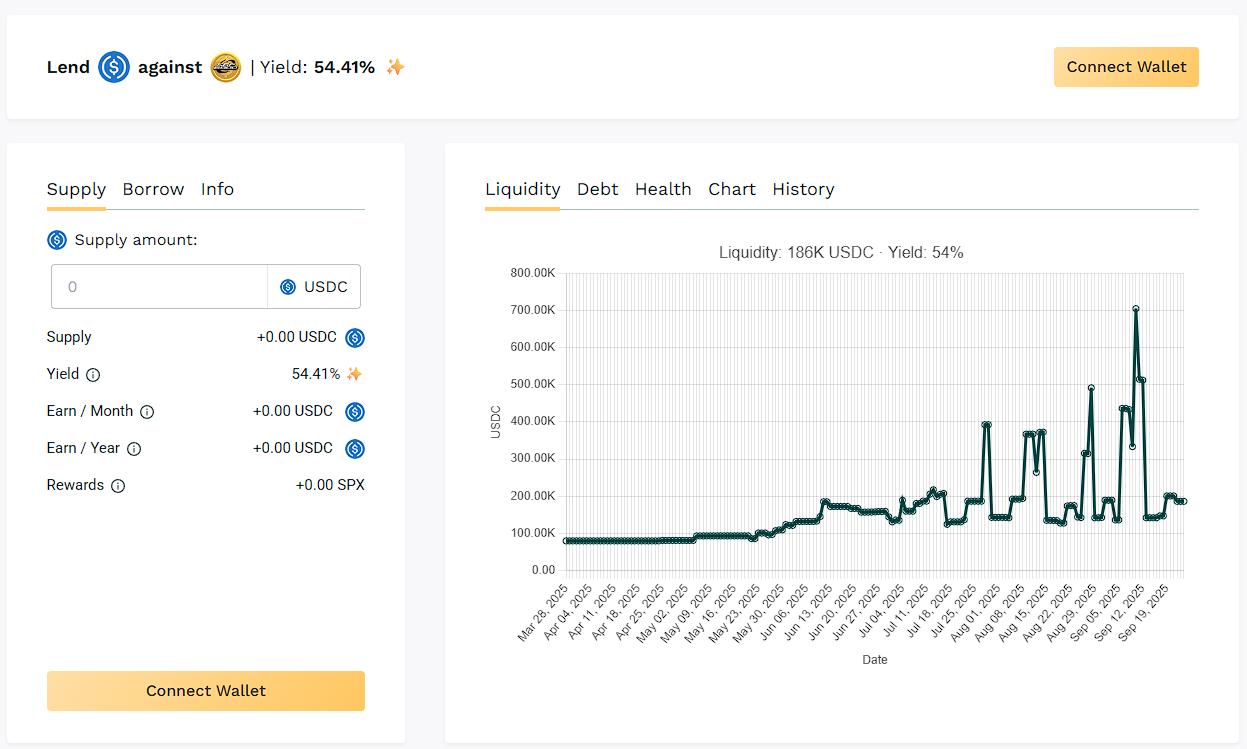
Task: Click the SPX collateral token icon in header
Action: coord(226,67)
